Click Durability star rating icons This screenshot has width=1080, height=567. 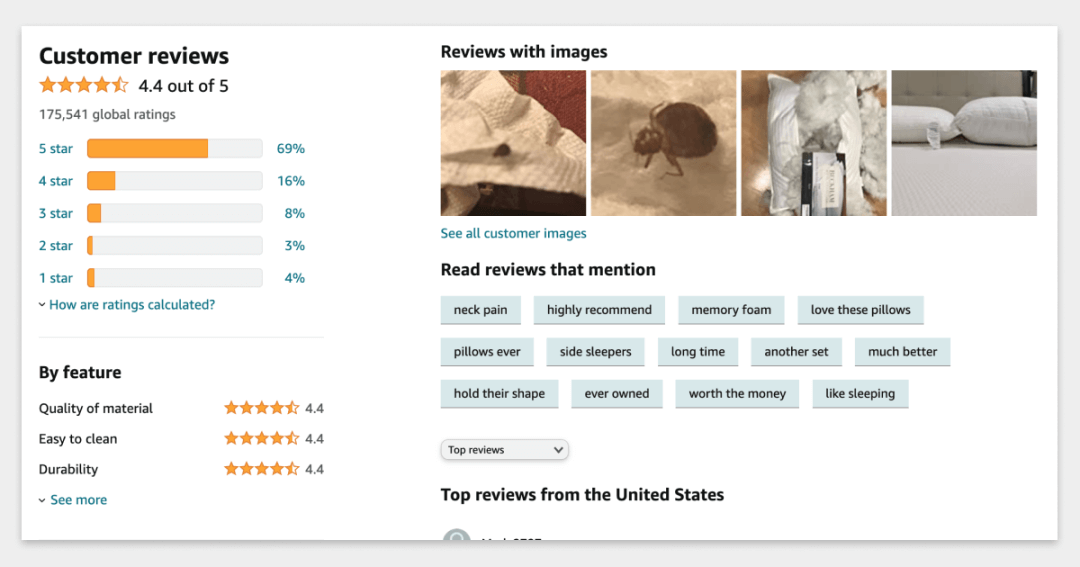pos(262,469)
